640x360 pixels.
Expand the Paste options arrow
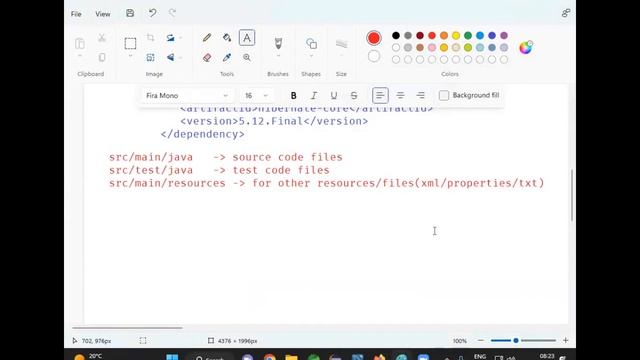tap(80, 56)
